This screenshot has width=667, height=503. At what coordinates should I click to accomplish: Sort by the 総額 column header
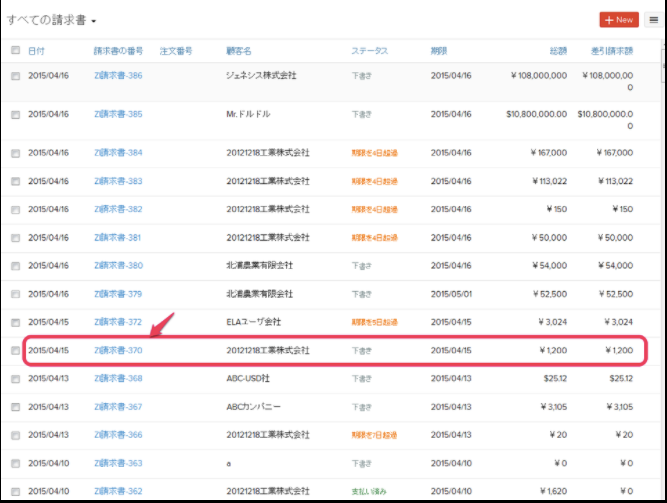pos(556,50)
